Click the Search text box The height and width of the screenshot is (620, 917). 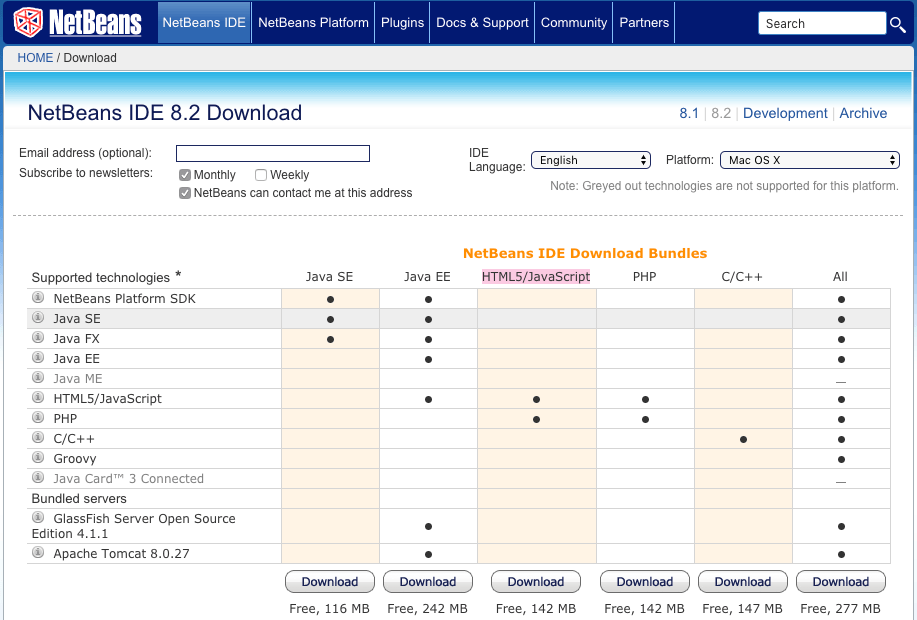pos(822,23)
